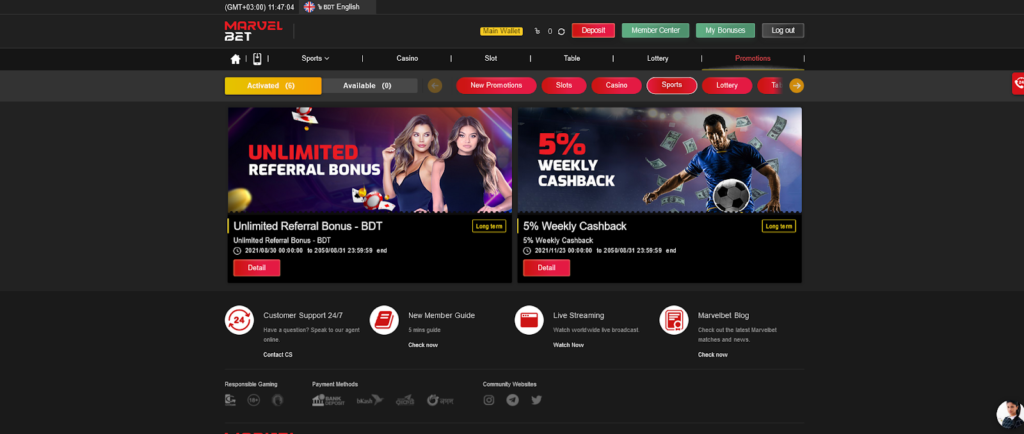1024x434 pixels.
Task: Open the Member Center
Action: tap(655, 31)
